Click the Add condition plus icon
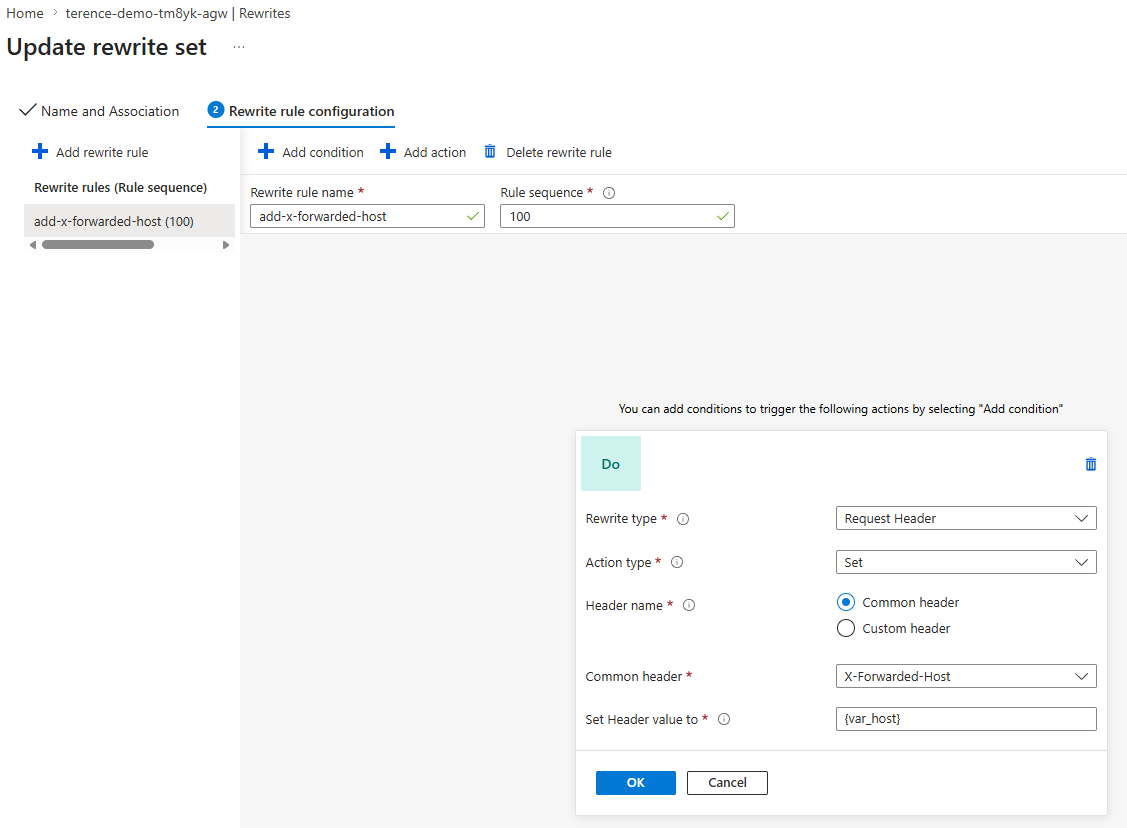1127x828 pixels. 266,152
